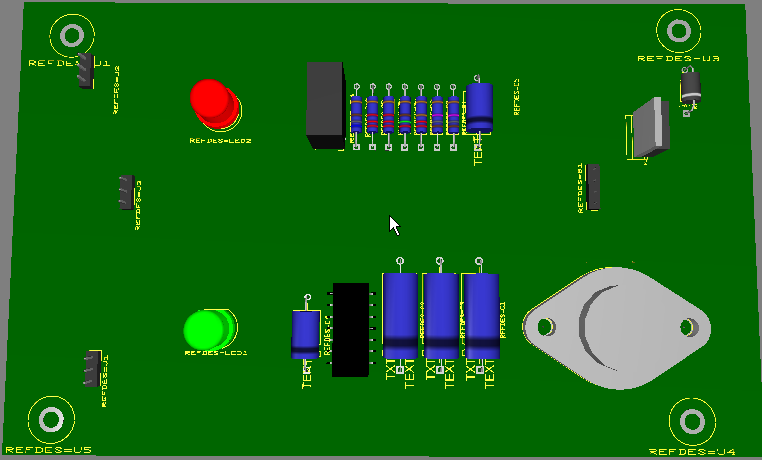The height and width of the screenshot is (460, 762).
Task: Select the gray heatsink voltage regulator
Action: click(648, 127)
